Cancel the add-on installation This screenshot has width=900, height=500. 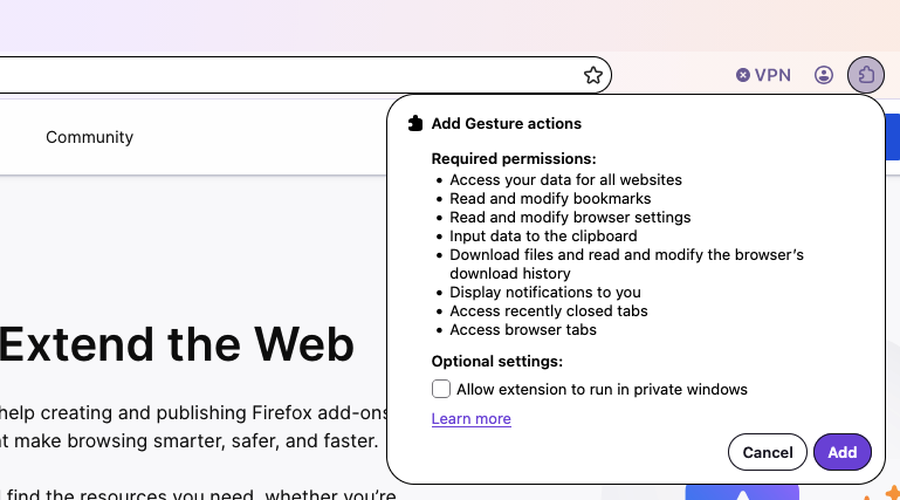pos(767,452)
